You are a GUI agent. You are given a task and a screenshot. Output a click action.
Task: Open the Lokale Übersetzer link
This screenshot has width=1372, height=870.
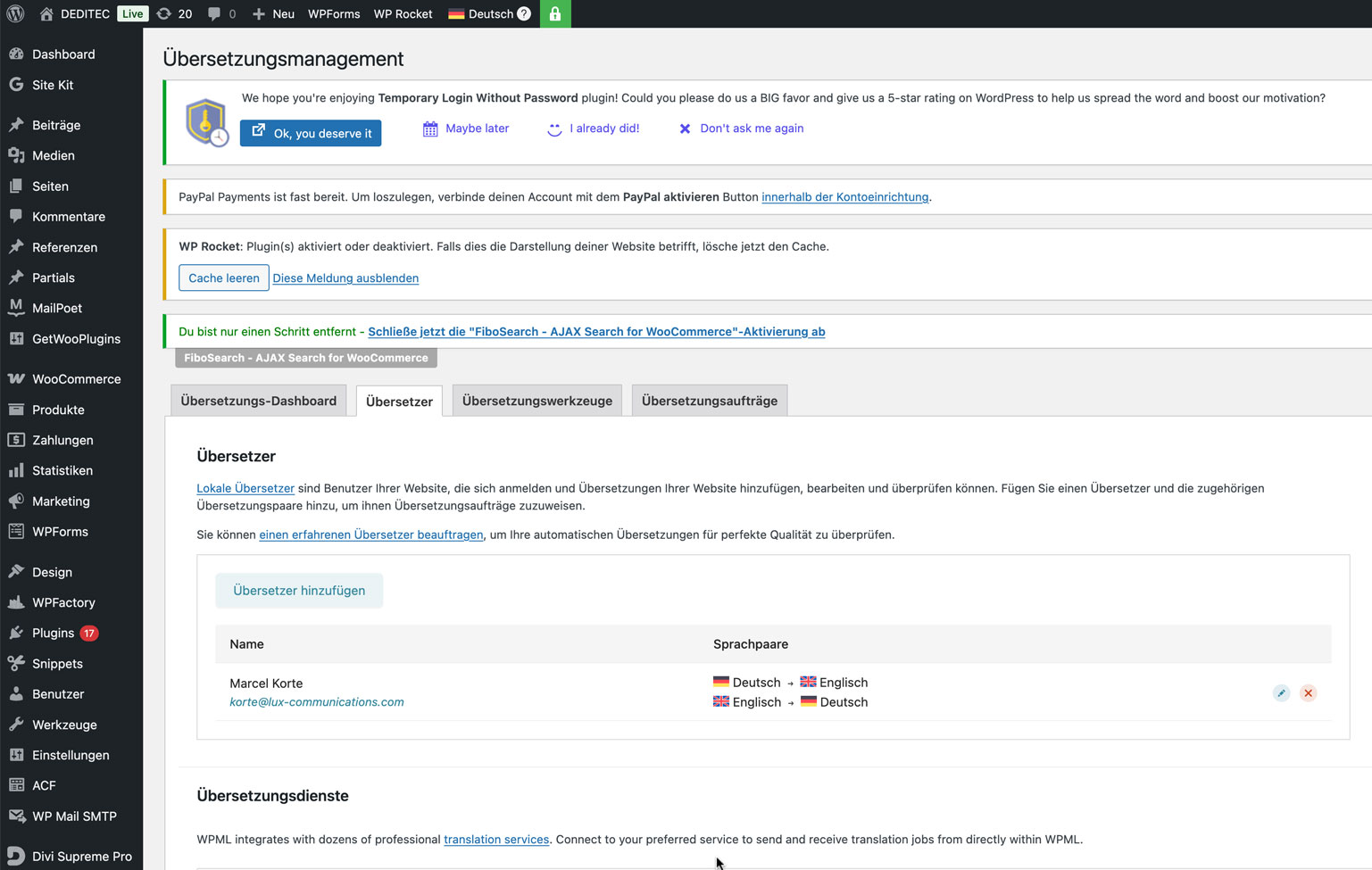tap(245, 488)
